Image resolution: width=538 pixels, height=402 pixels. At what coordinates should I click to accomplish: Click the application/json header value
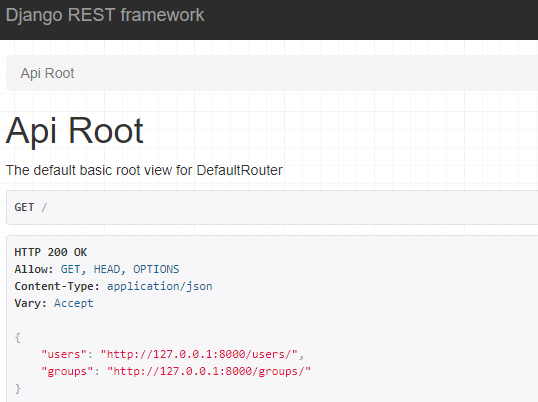(x=160, y=286)
